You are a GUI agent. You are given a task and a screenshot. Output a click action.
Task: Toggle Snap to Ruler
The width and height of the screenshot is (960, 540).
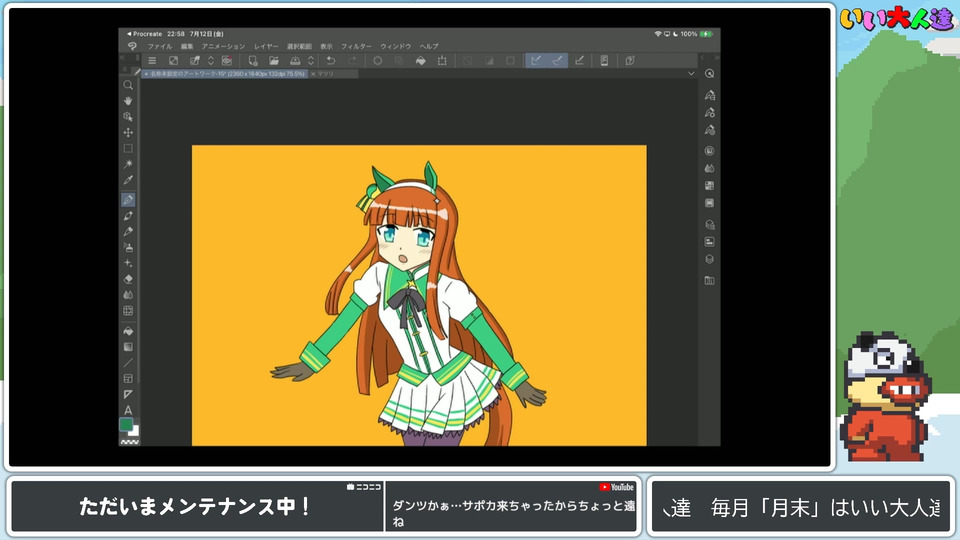click(x=536, y=60)
